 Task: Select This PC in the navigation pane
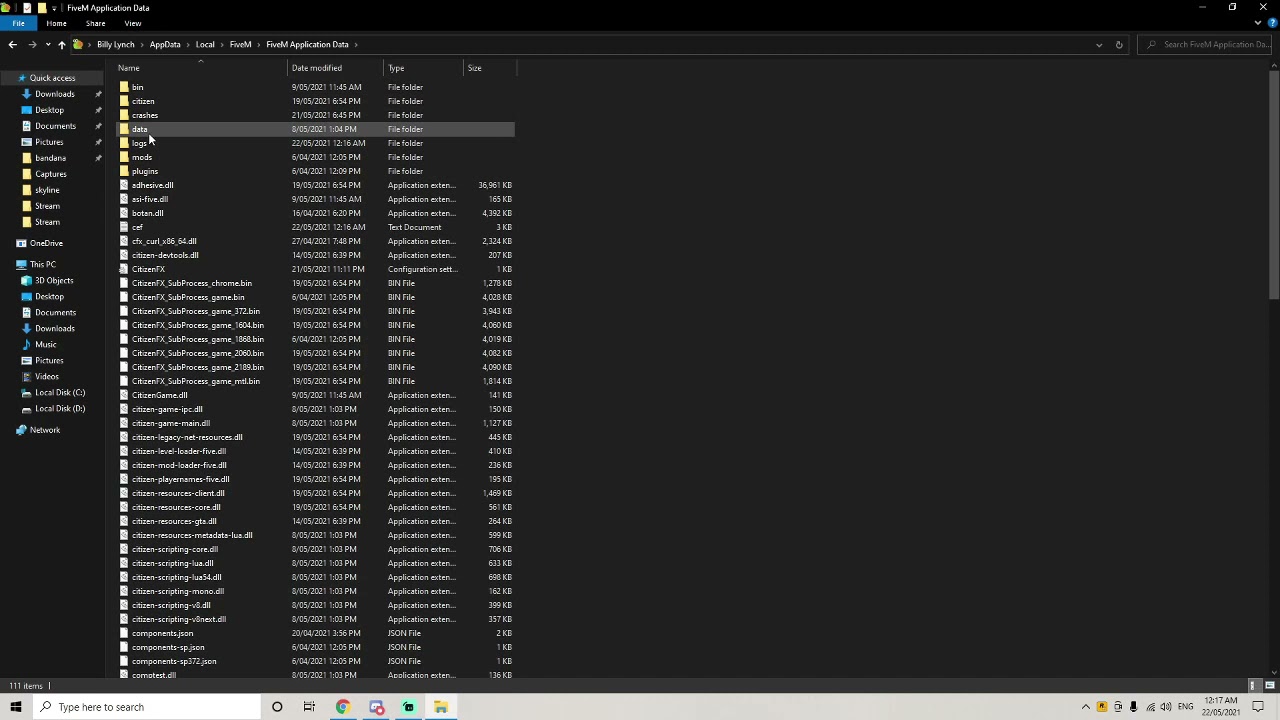(x=42, y=264)
